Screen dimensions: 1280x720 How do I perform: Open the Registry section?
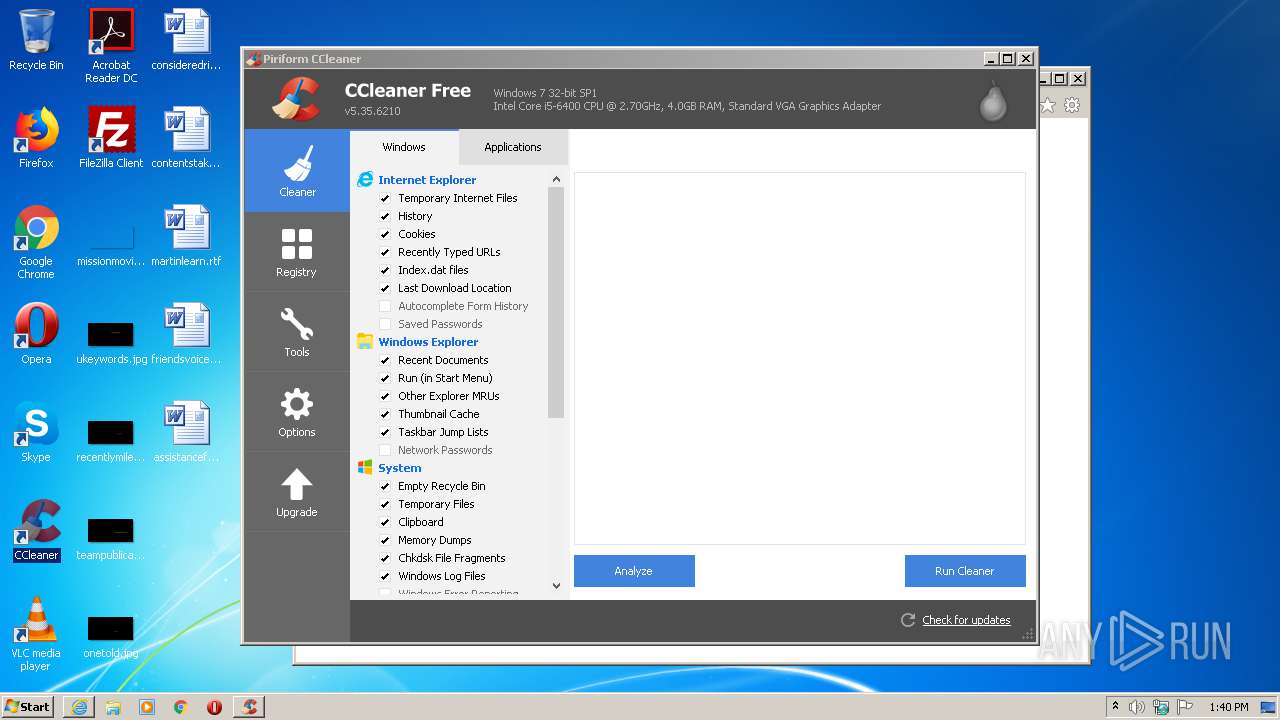pyautogui.click(x=297, y=252)
